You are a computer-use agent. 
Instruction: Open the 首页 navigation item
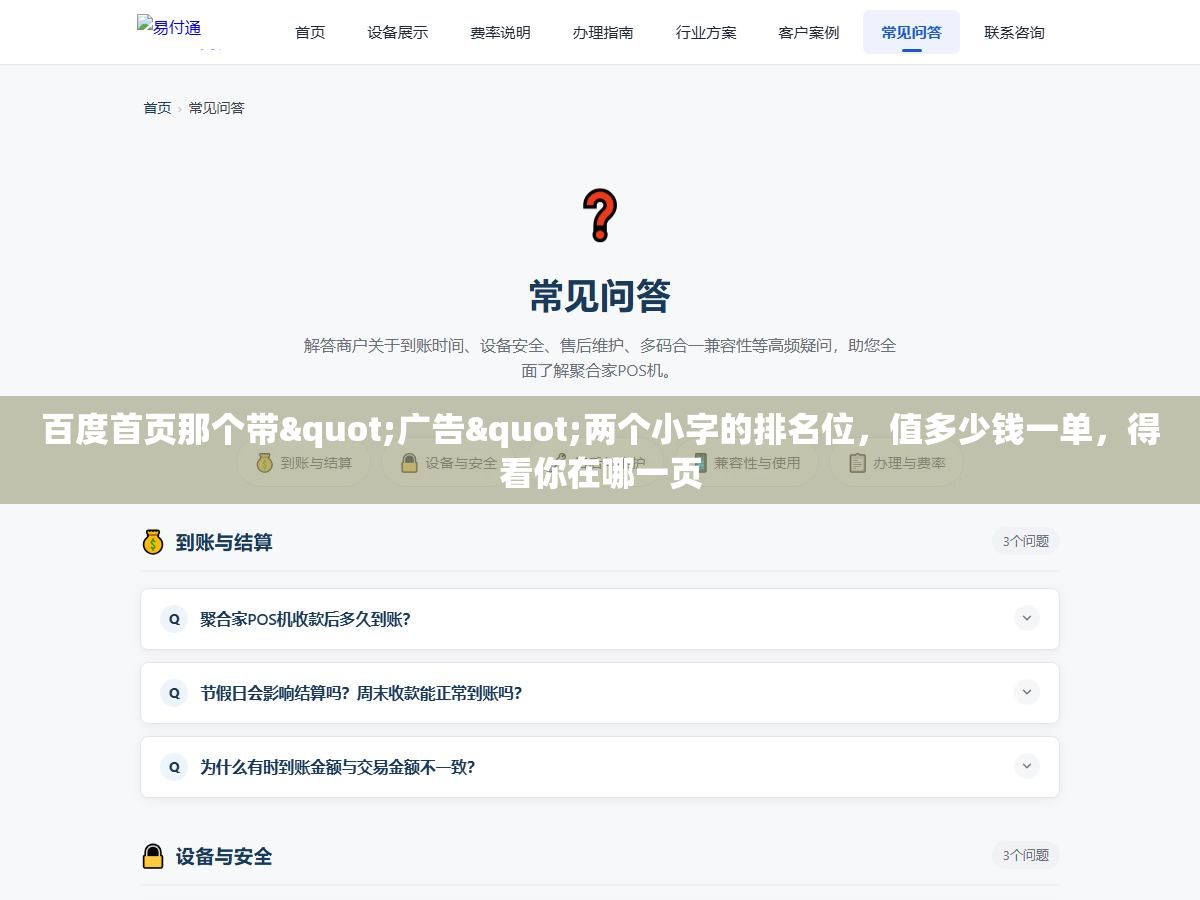(x=310, y=32)
